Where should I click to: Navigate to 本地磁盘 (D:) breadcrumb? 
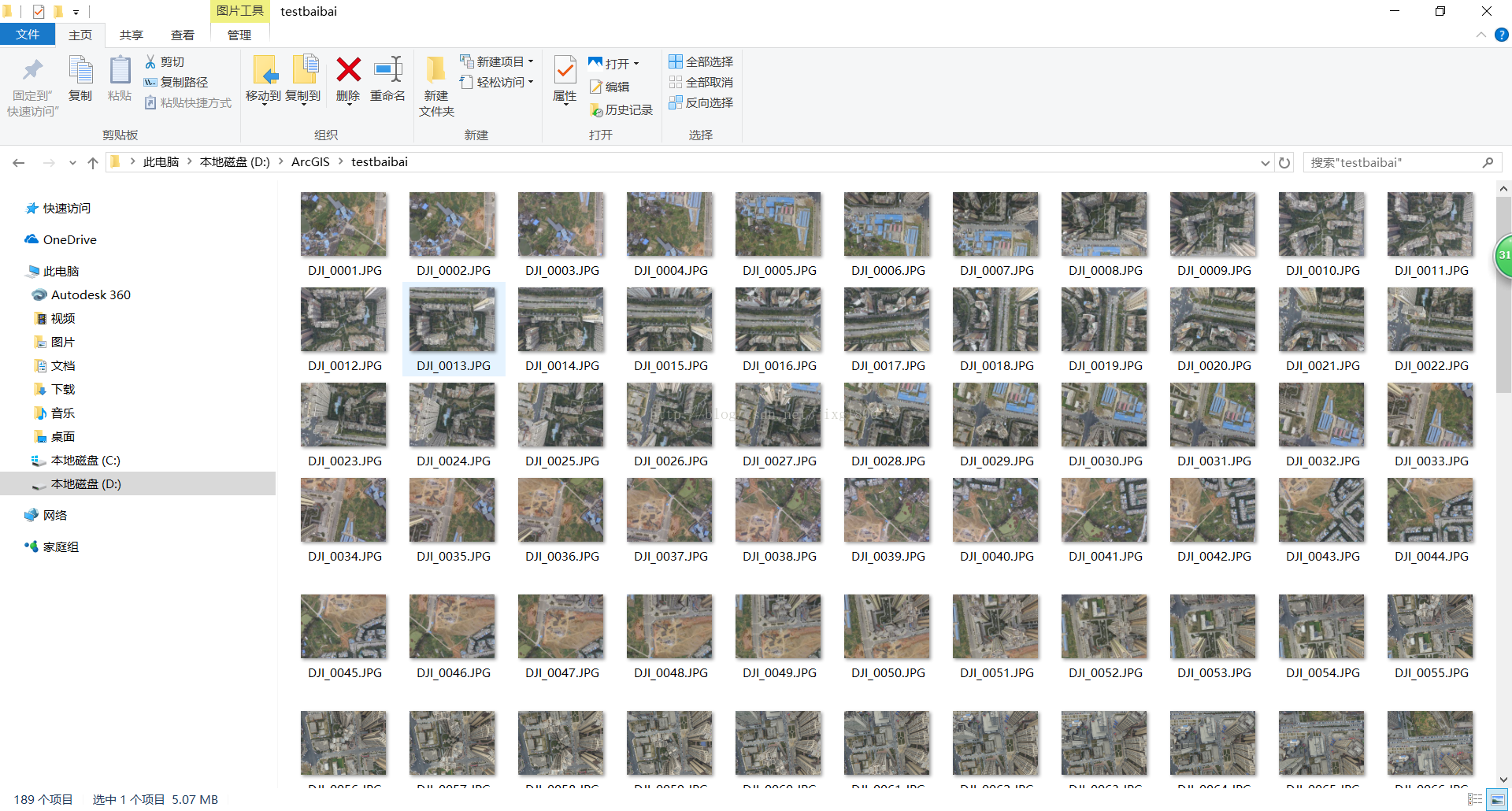coord(235,162)
